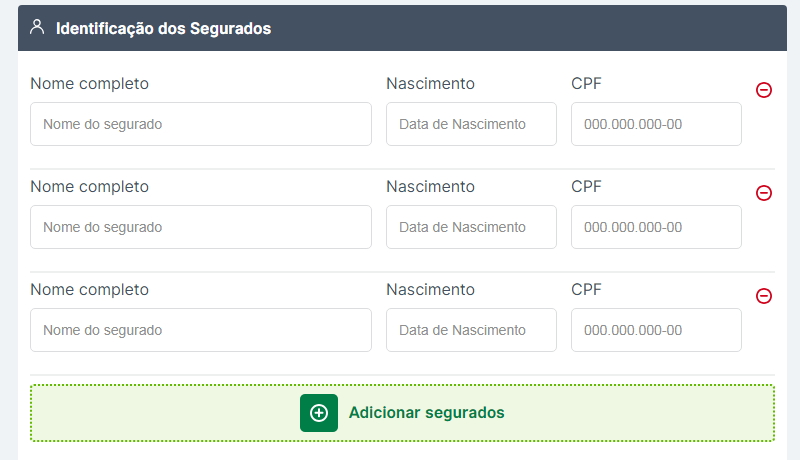Click the Adicionar segurados button
Viewport: 800px width, 460px height.
coord(426,413)
